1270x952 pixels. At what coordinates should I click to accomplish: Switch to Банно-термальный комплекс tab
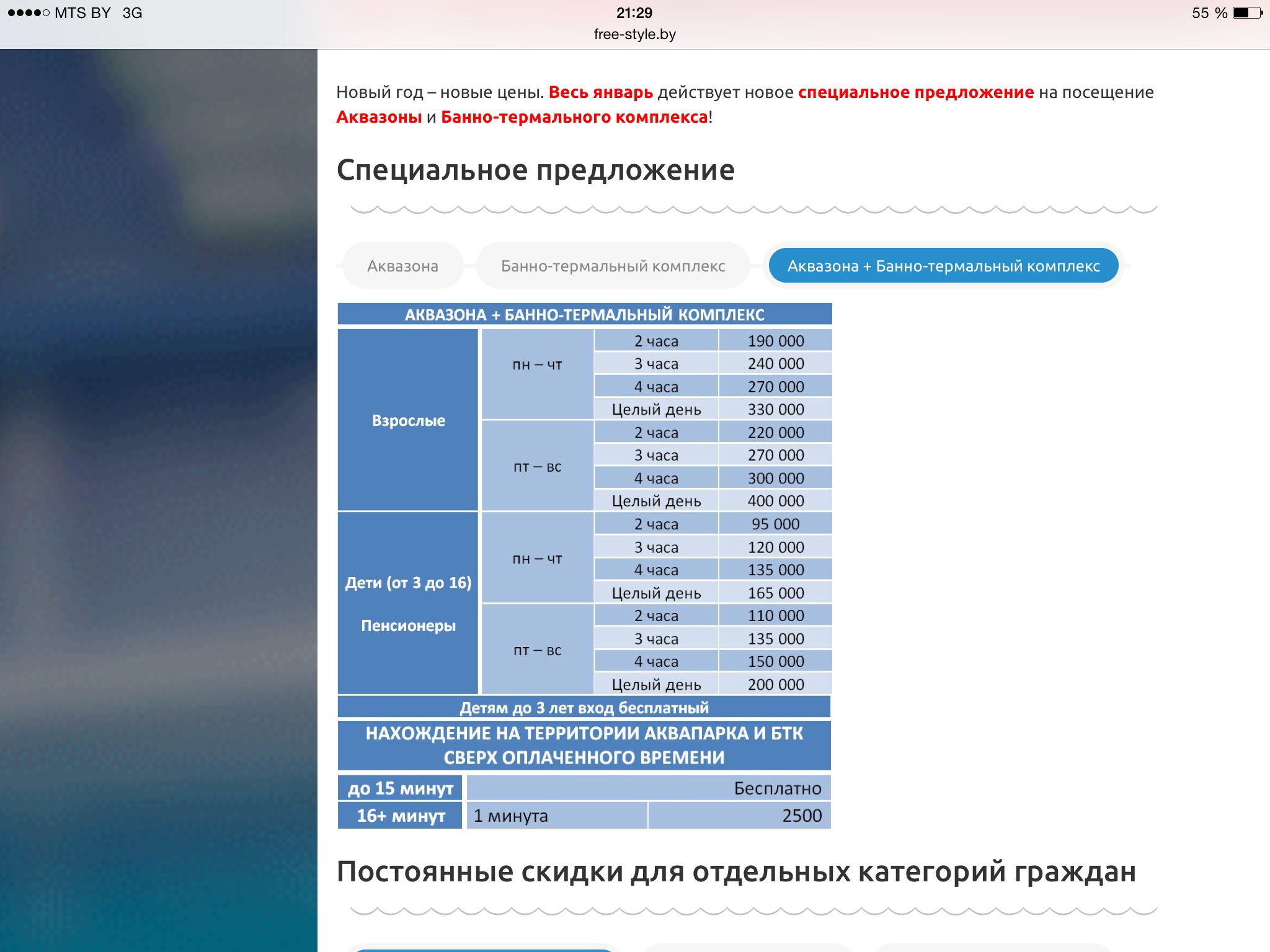point(613,266)
